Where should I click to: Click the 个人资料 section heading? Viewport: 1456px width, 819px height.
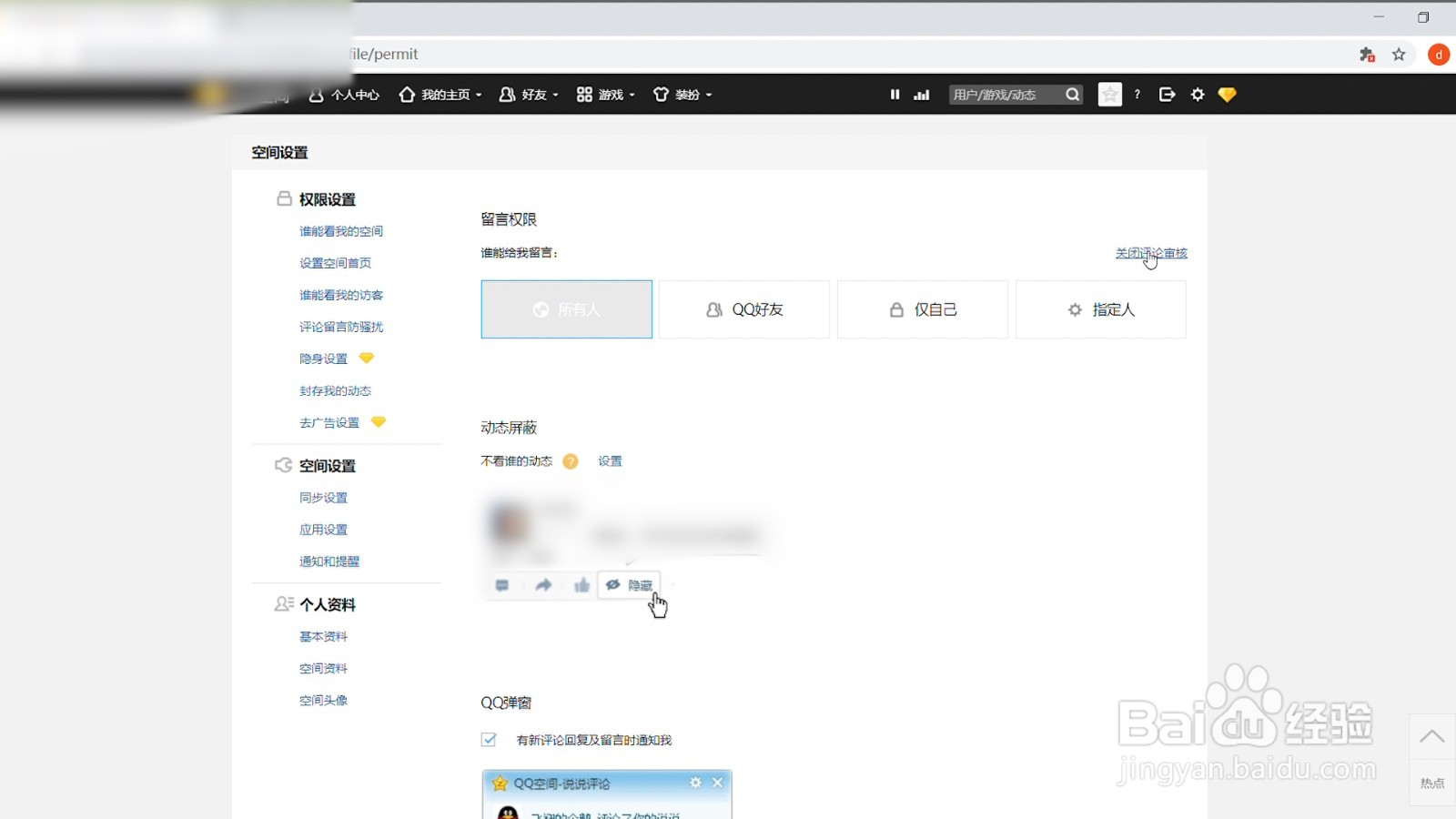click(x=328, y=605)
